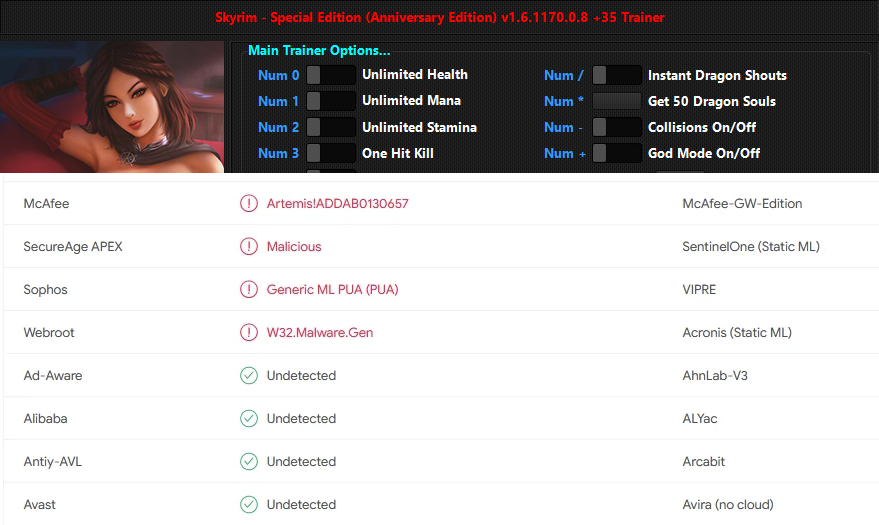Click the Avast Undetected status text
This screenshot has width=879, height=525.
301,504
